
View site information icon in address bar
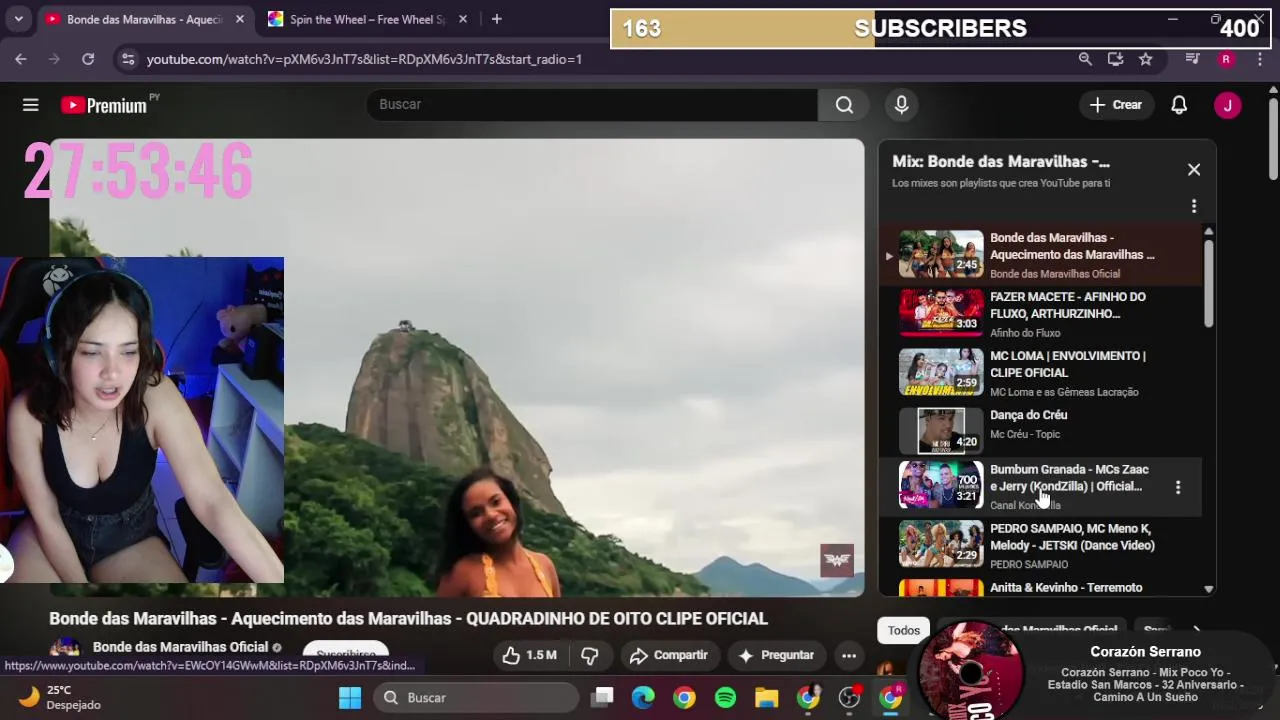point(127,59)
